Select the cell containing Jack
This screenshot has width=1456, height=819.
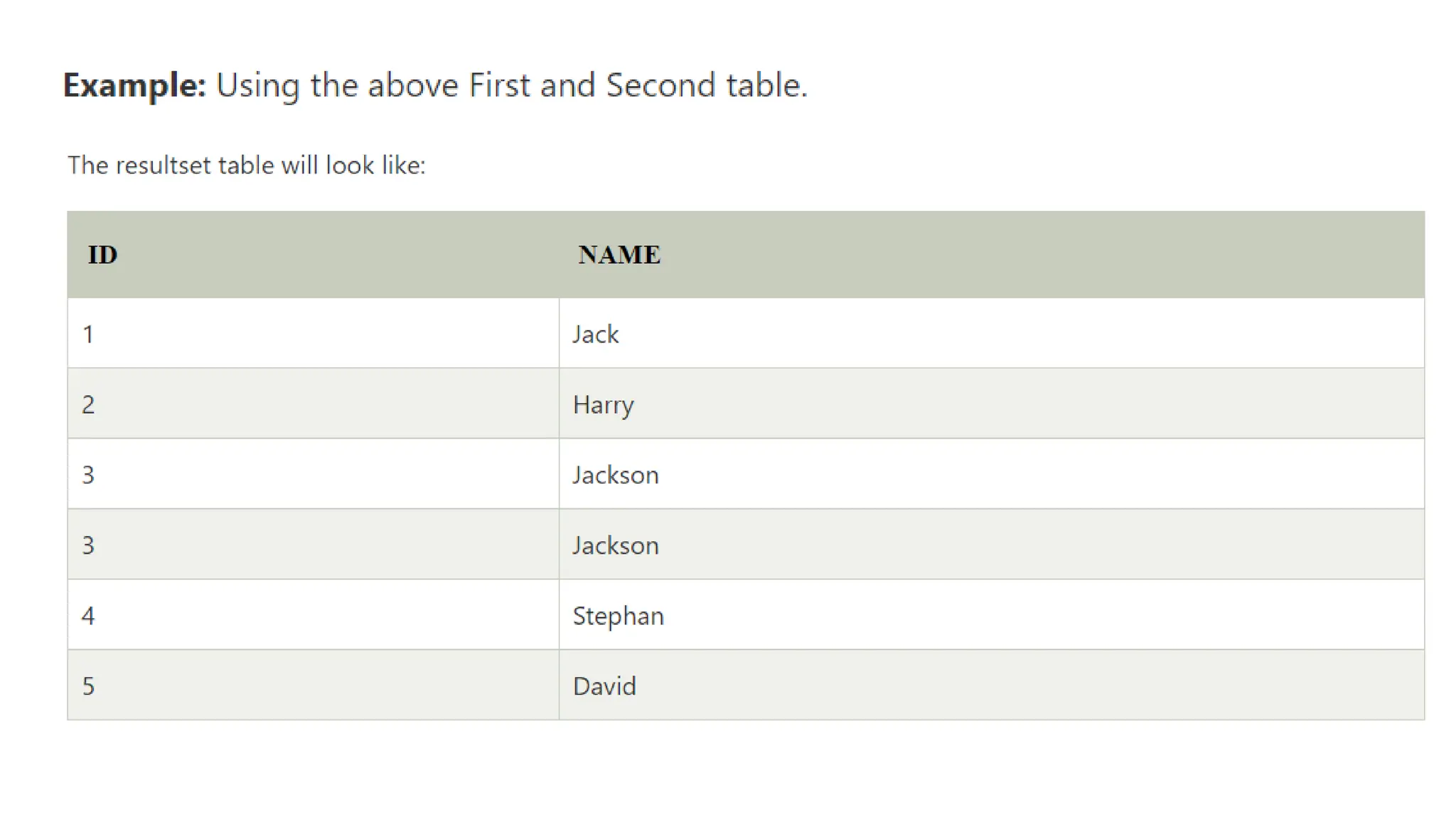596,334
